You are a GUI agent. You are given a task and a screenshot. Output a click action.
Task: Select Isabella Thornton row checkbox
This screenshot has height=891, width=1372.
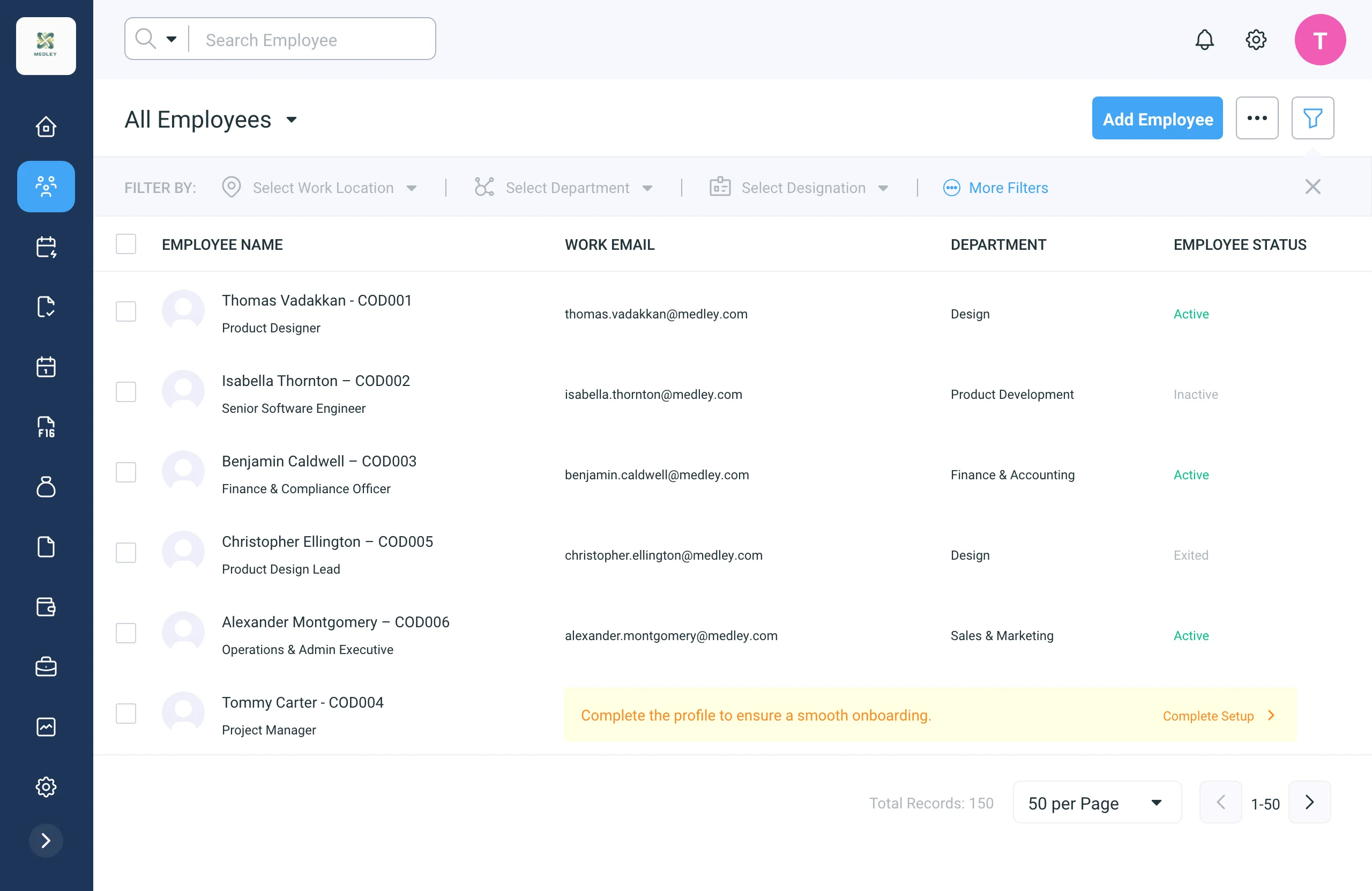125,392
